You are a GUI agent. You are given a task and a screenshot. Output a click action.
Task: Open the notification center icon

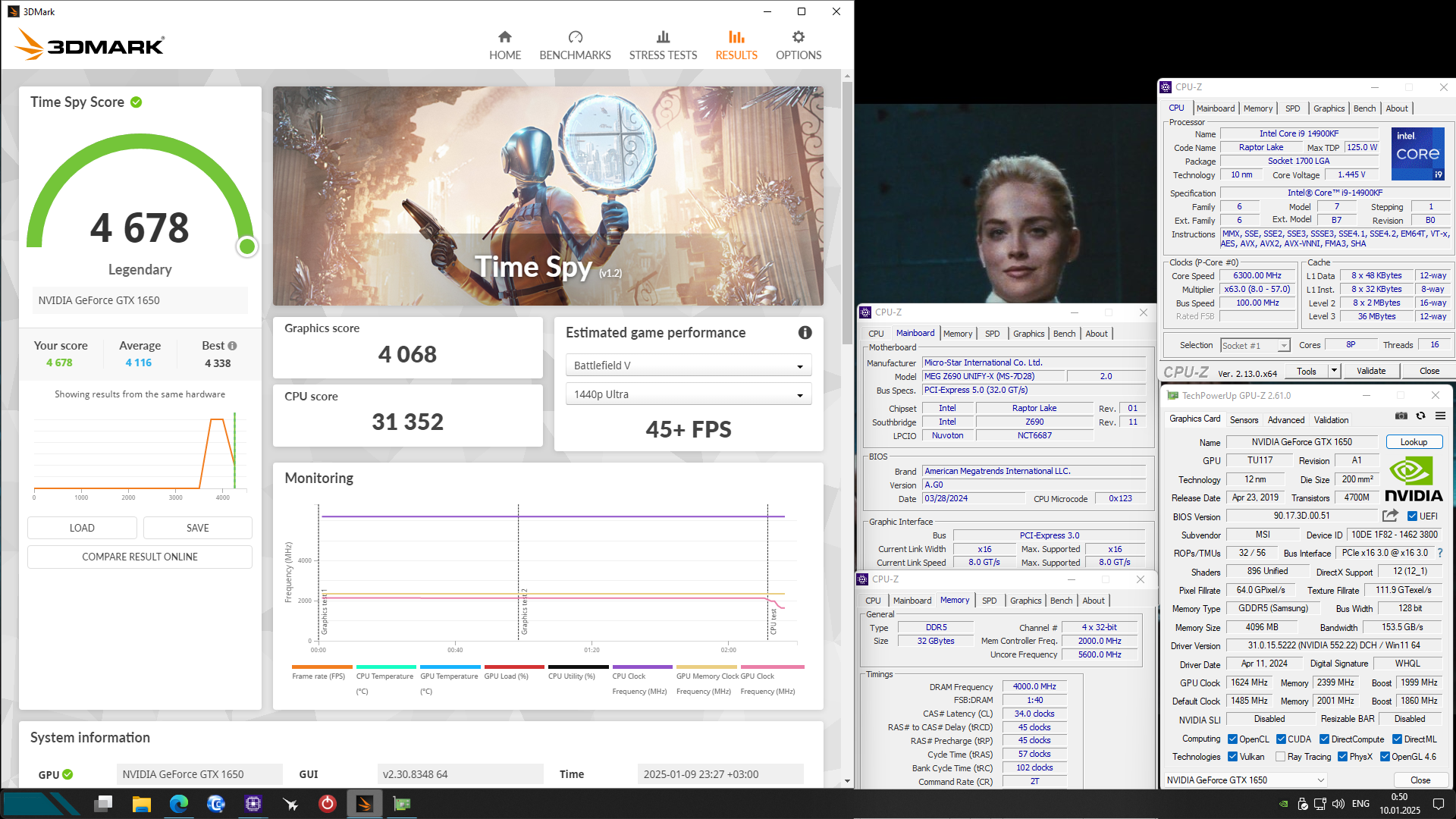click(x=1439, y=804)
